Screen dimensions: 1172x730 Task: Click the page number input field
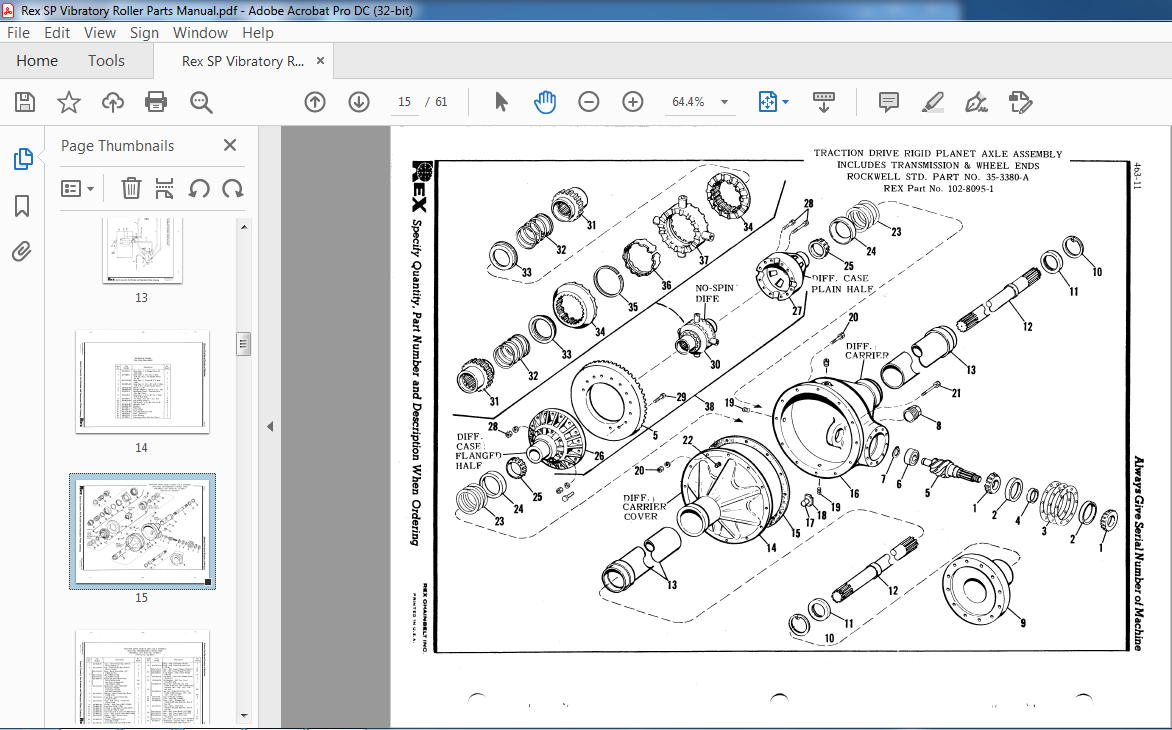click(405, 102)
